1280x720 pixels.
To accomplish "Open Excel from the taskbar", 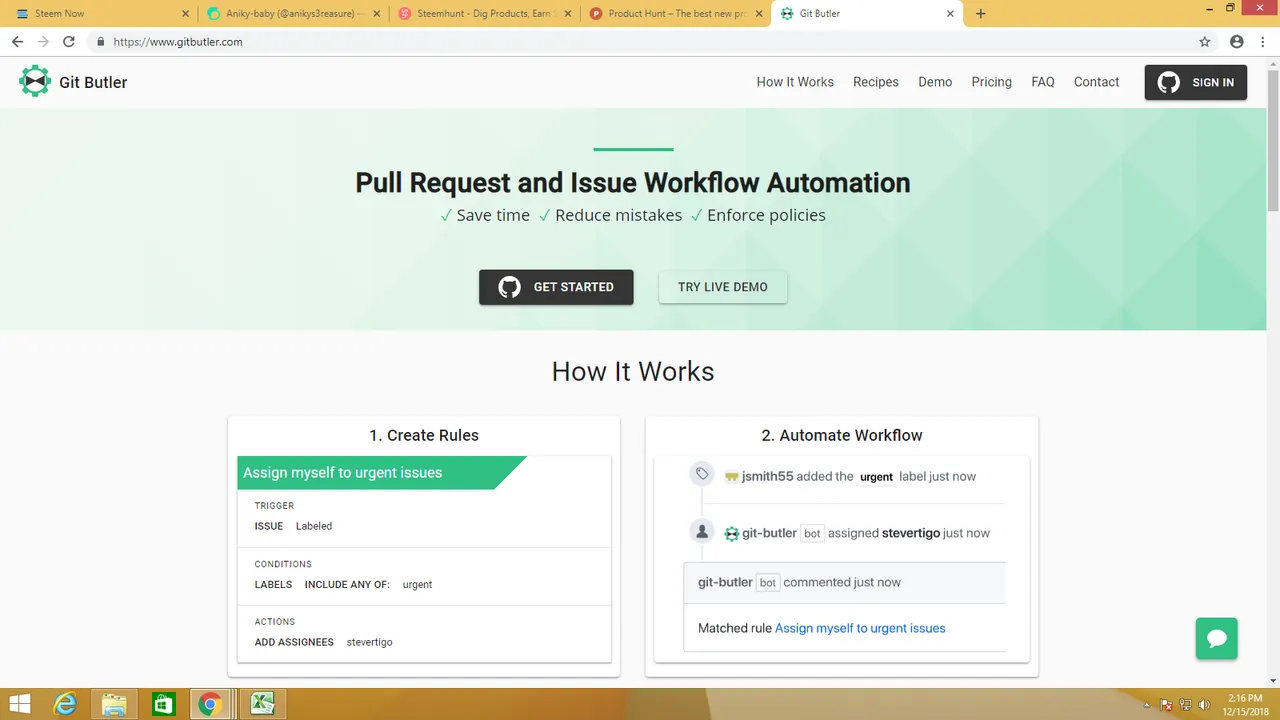I will (x=263, y=704).
